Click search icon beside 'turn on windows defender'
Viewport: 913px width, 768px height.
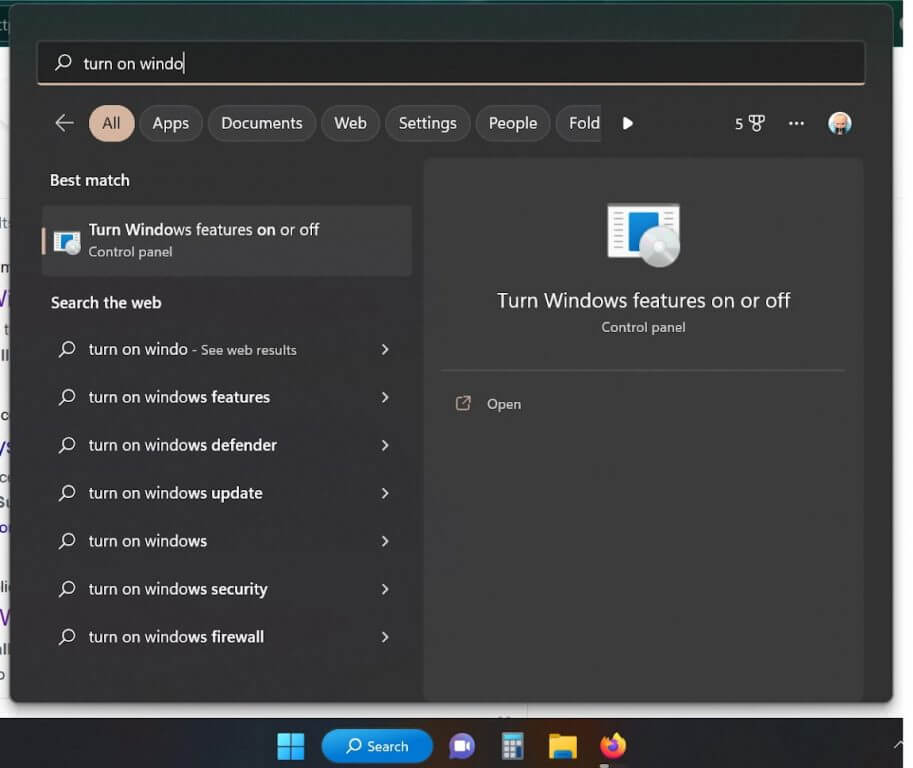pyautogui.click(x=67, y=445)
